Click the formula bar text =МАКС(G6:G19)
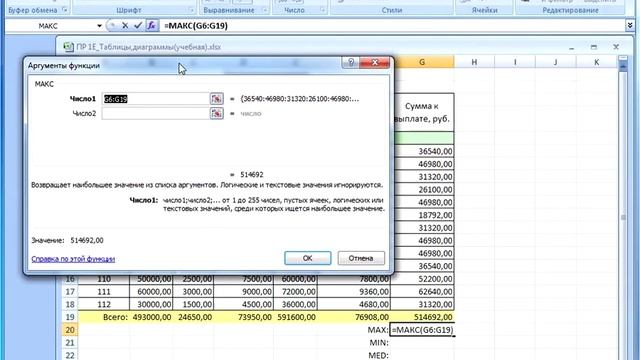Image resolution: width=640 pixels, height=360 pixels. click(196, 26)
